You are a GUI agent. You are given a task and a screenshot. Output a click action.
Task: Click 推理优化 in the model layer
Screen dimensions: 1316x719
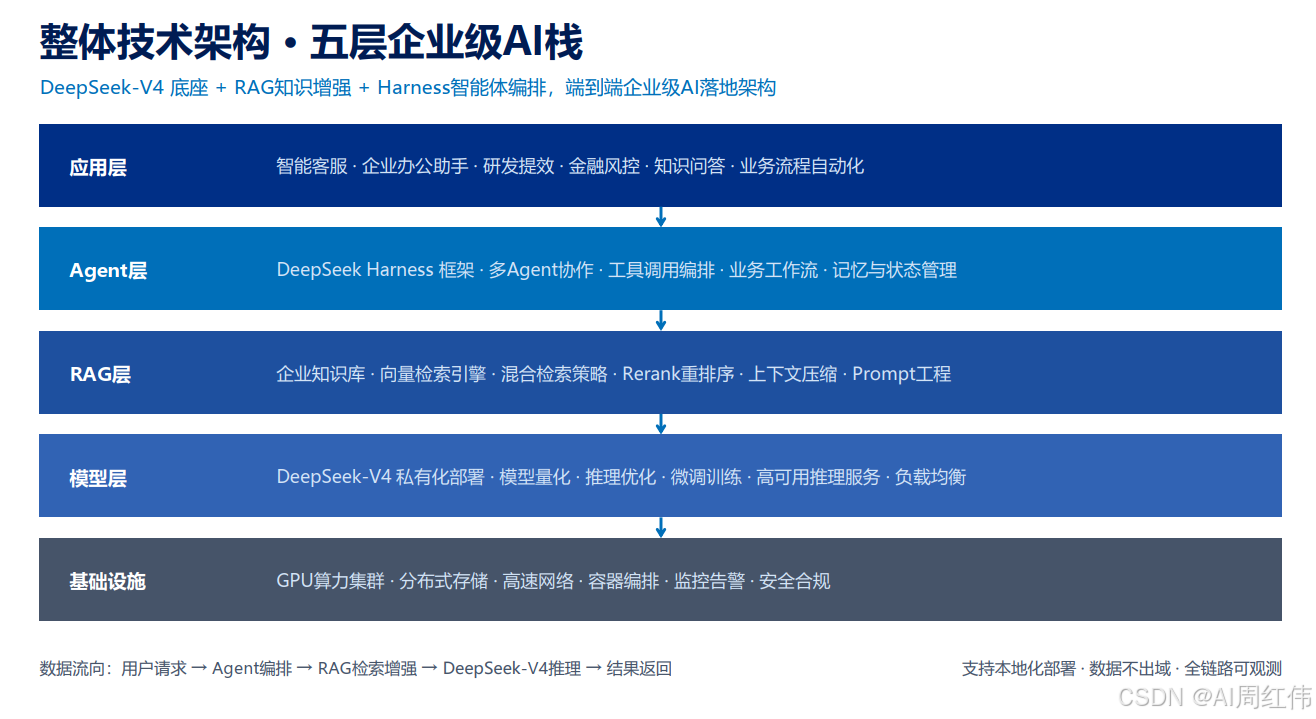point(621,477)
